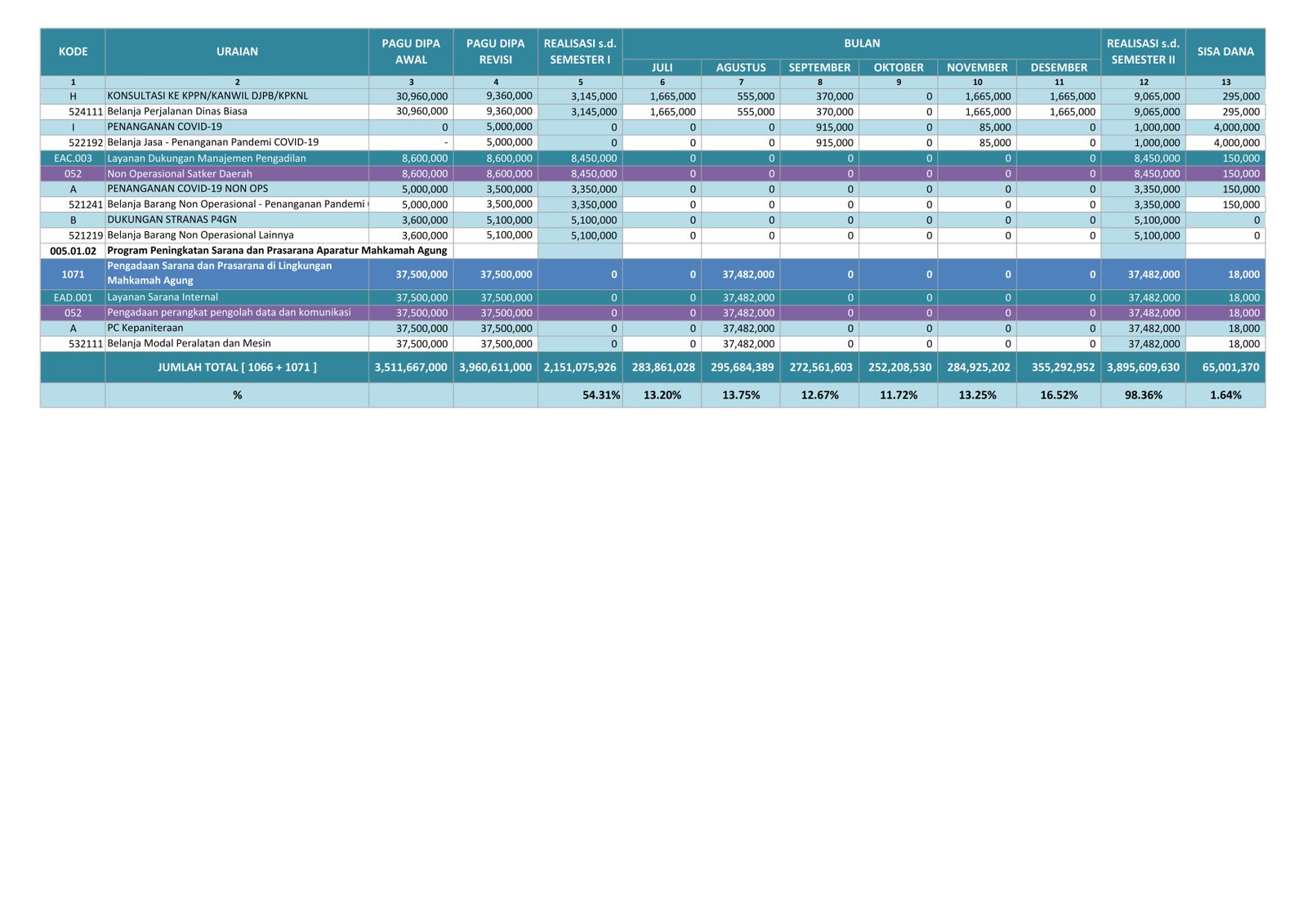Click JULI total 283,861,028
This screenshot has width=1307, height=924.
pos(662,368)
